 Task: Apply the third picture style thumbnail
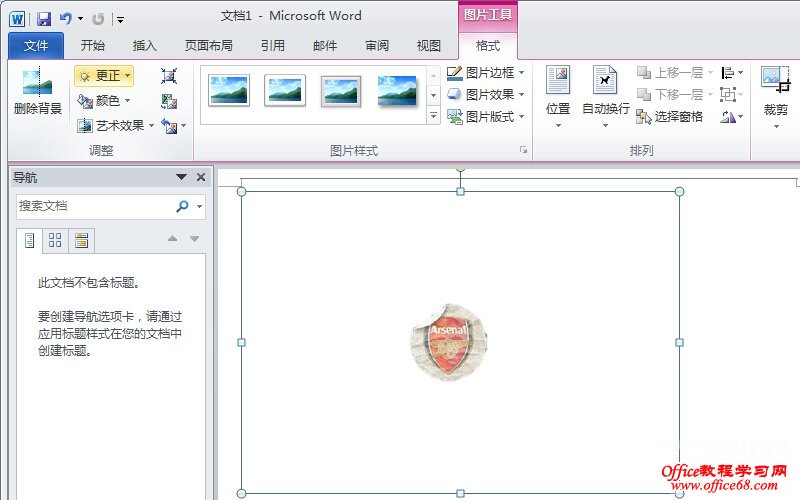pyautogui.click(x=341, y=91)
